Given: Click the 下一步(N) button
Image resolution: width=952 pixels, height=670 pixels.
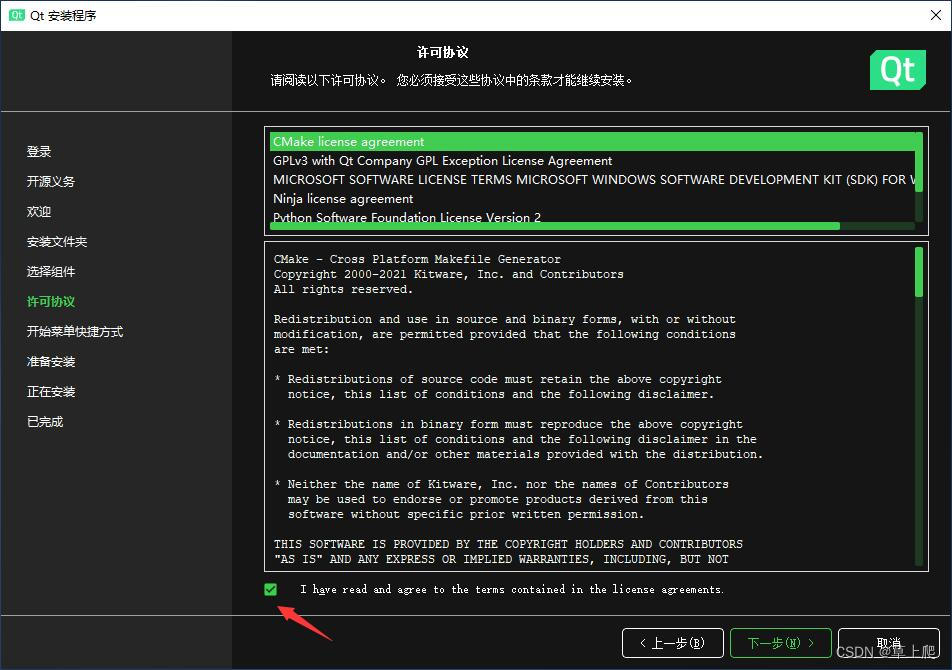Looking at the screenshot, I should [780, 643].
